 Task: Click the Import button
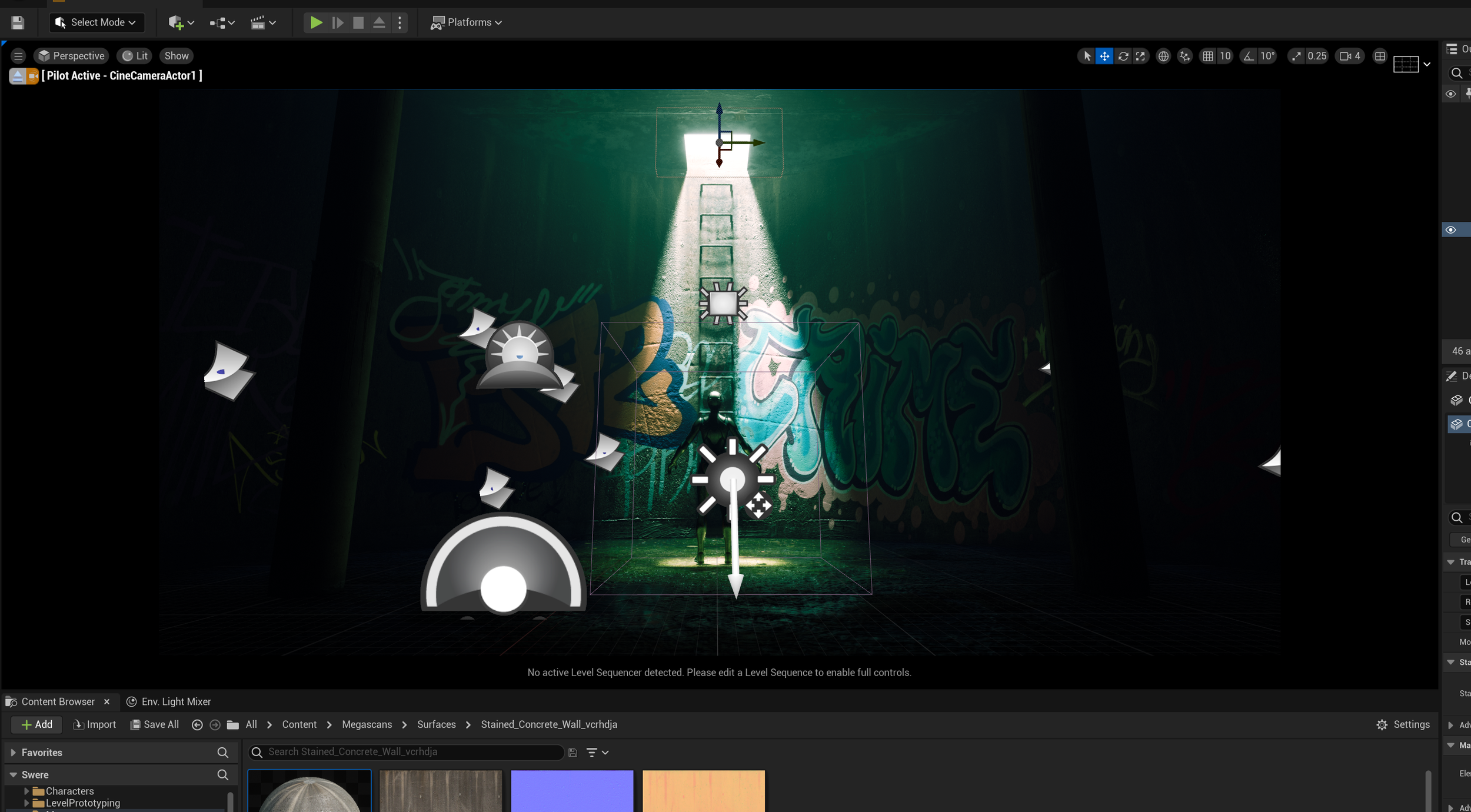(94, 724)
